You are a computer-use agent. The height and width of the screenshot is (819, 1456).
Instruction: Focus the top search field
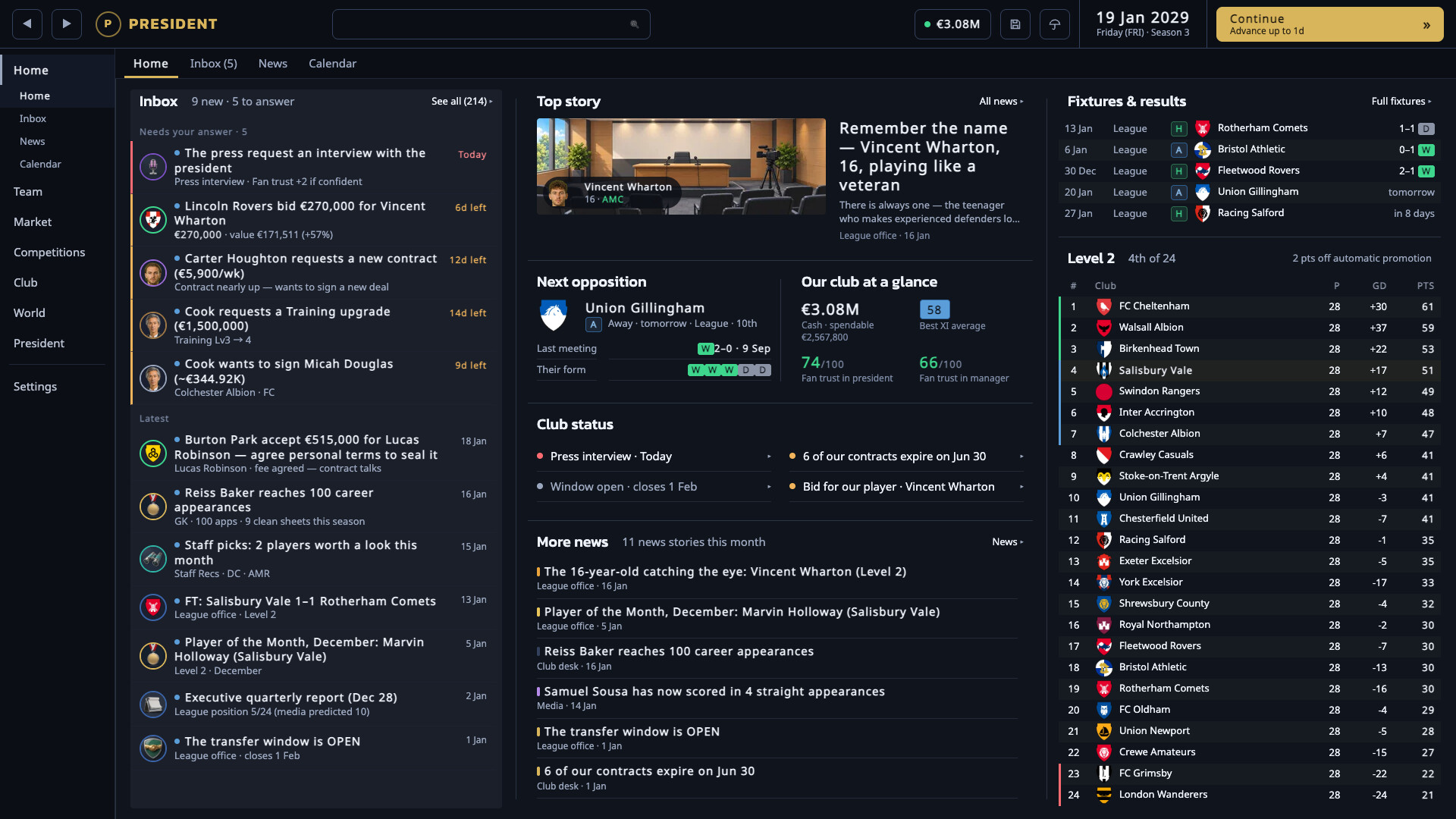point(491,24)
